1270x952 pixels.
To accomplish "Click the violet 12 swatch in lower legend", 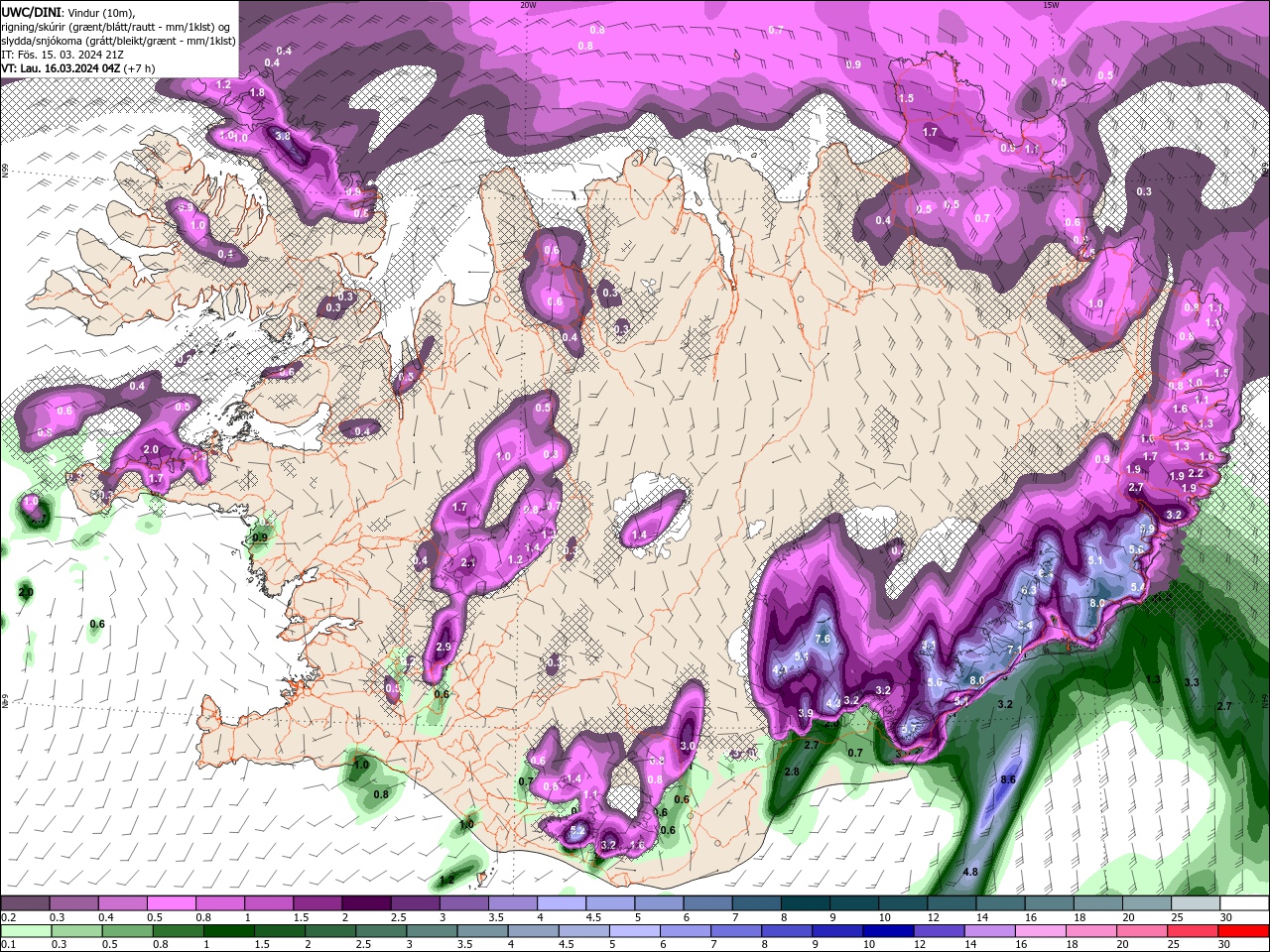I will [940, 931].
